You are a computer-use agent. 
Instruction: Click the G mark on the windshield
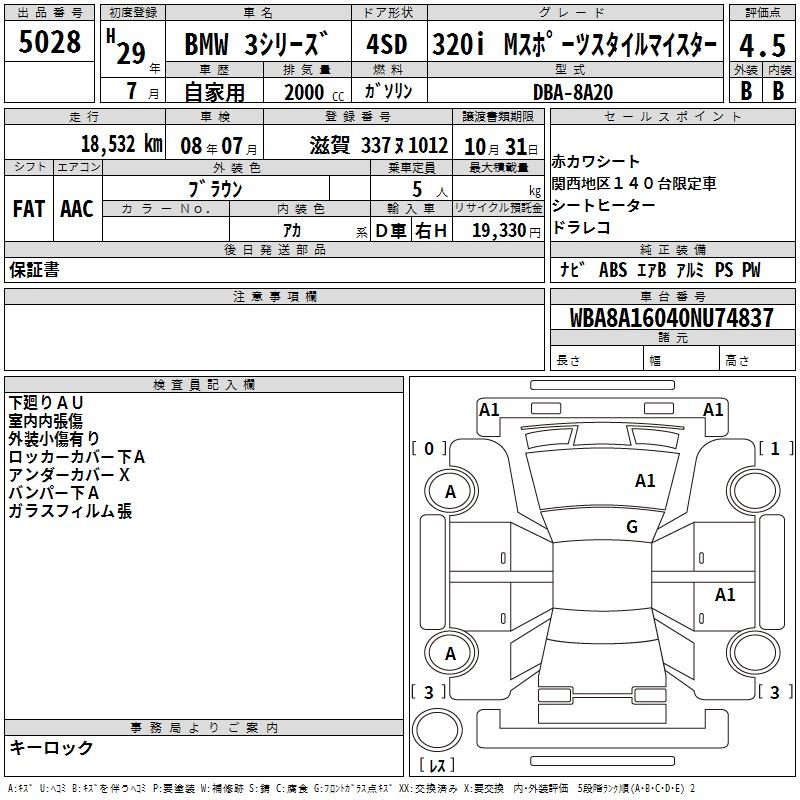[631, 527]
